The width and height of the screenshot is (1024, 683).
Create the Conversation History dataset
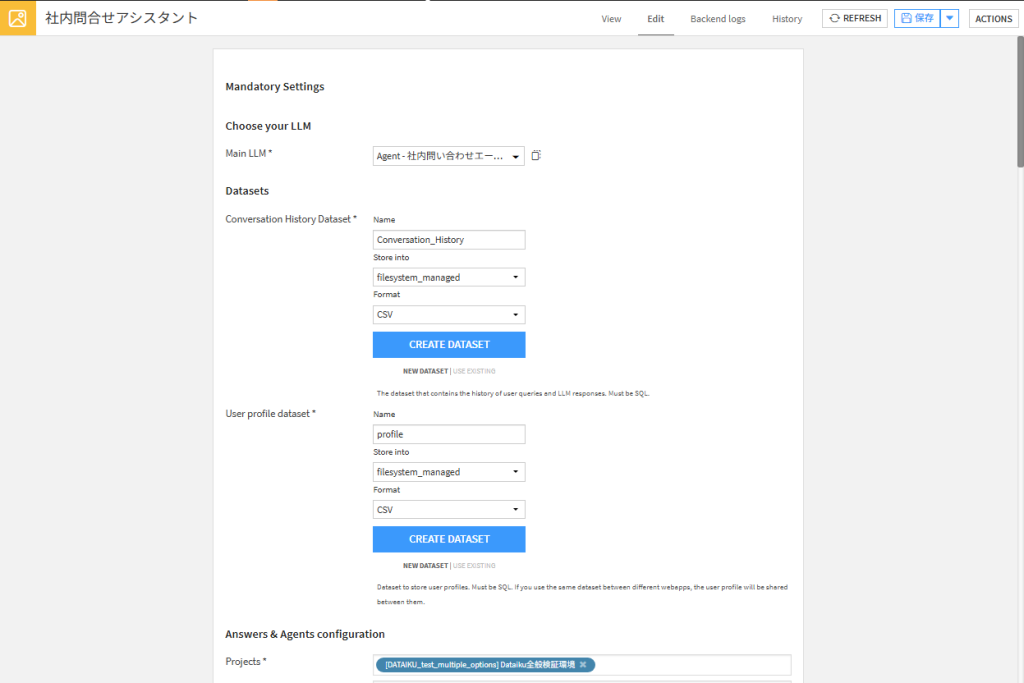tap(448, 345)
